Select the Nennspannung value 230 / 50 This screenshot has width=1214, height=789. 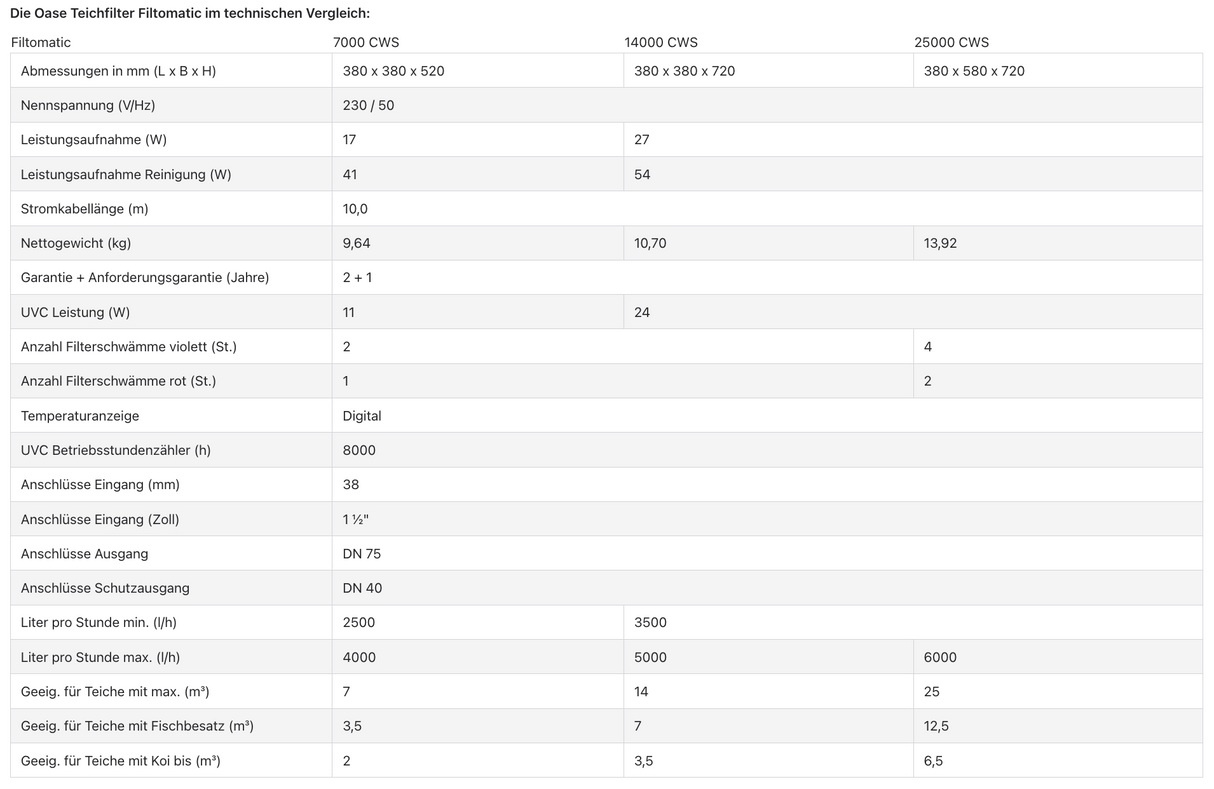(368, 105)
